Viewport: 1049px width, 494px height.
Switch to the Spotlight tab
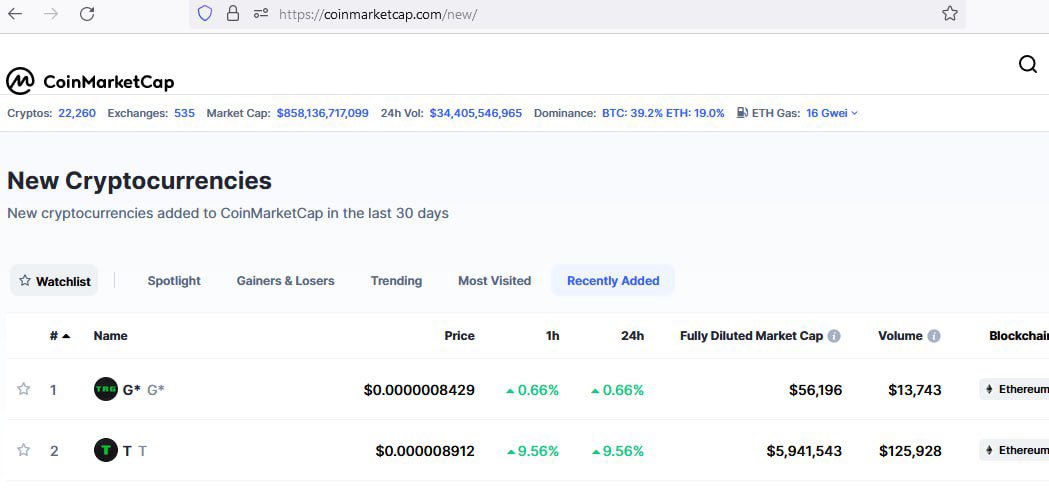tap(174, 281)
